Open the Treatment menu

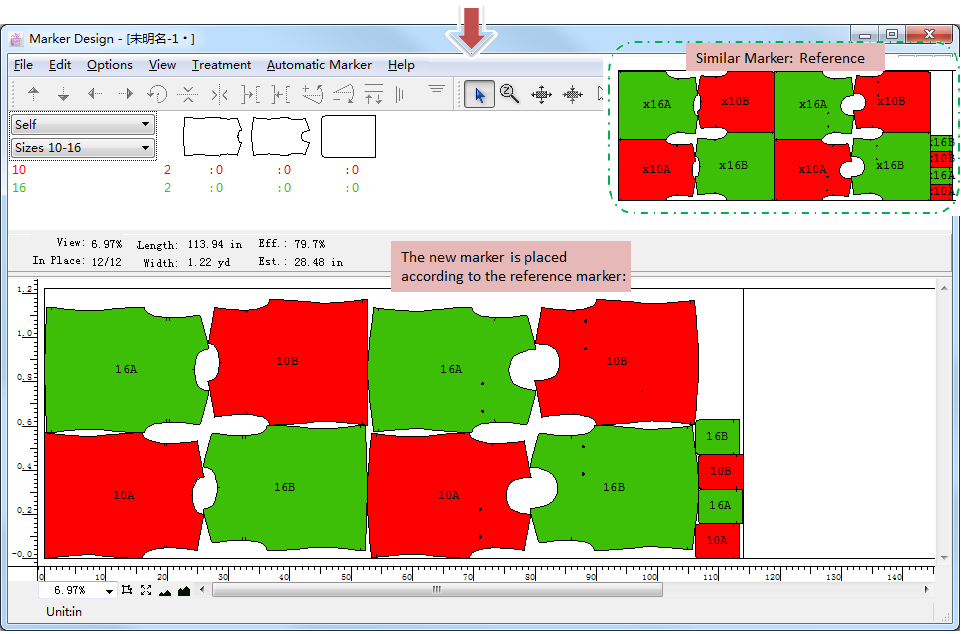pyautogui.click(x=221, y=65)
